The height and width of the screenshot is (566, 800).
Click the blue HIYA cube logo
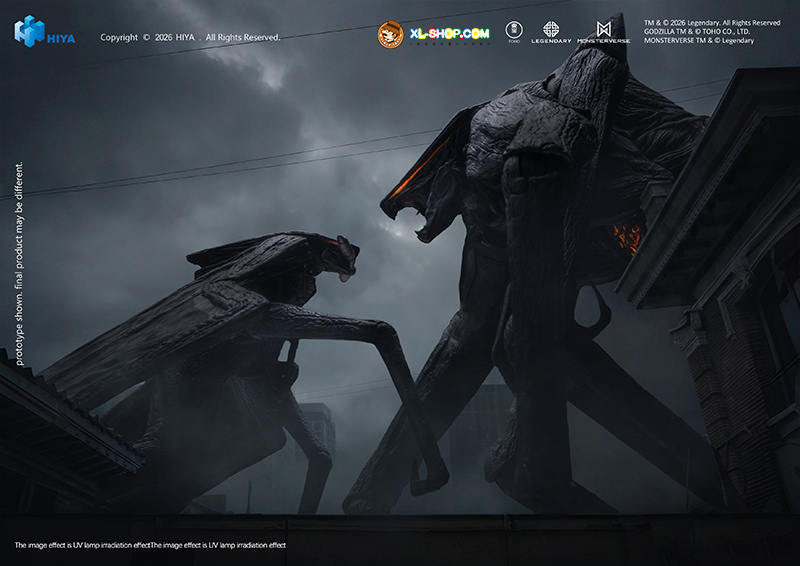pyautogui.click(x=30, y=30)
